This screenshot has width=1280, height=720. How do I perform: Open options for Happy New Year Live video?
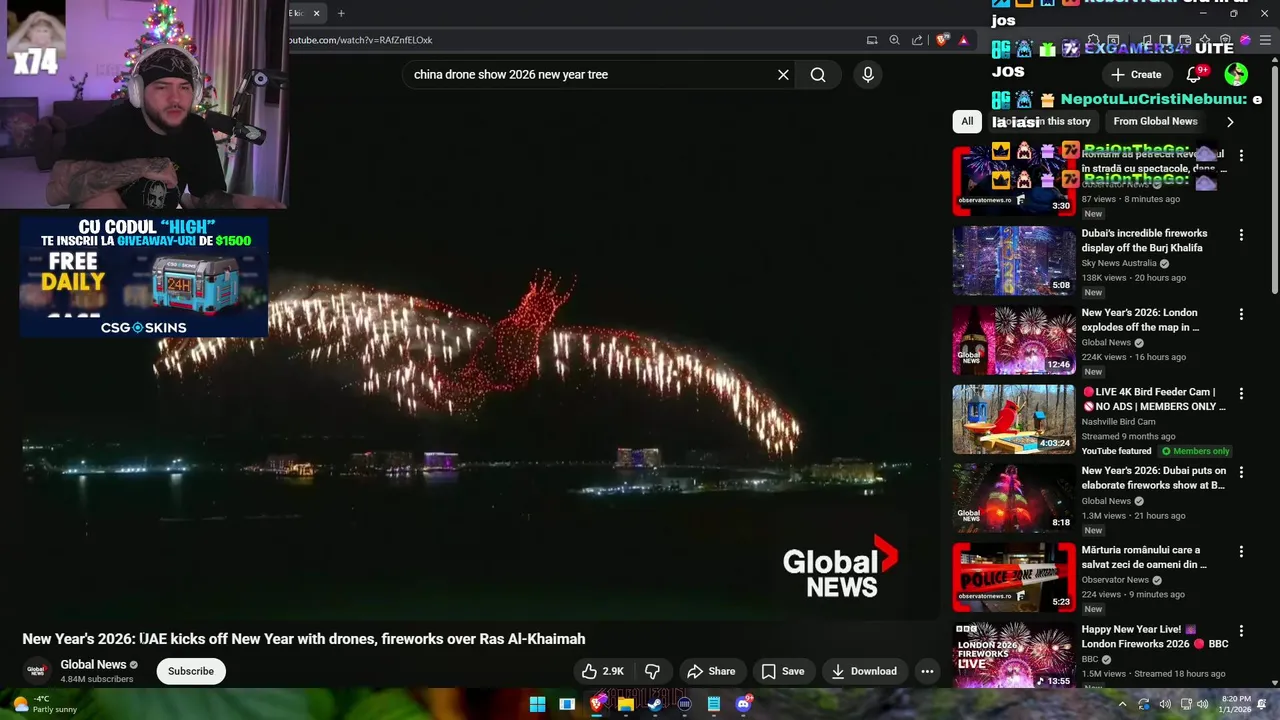click(1241, 631)
